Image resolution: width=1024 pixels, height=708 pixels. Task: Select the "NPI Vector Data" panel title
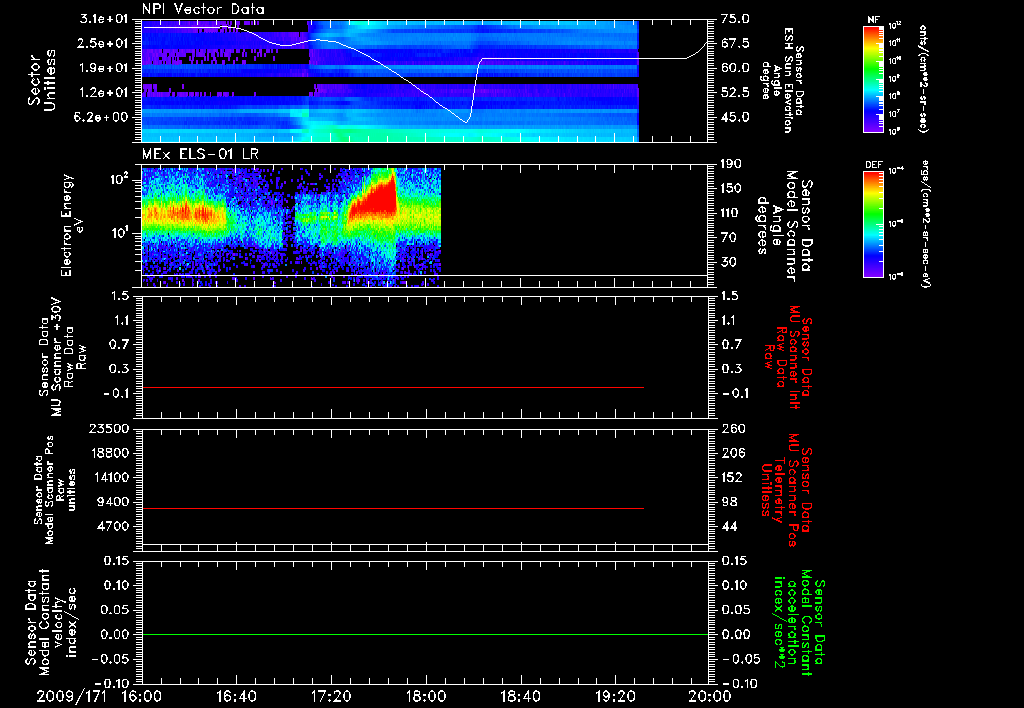204,9
